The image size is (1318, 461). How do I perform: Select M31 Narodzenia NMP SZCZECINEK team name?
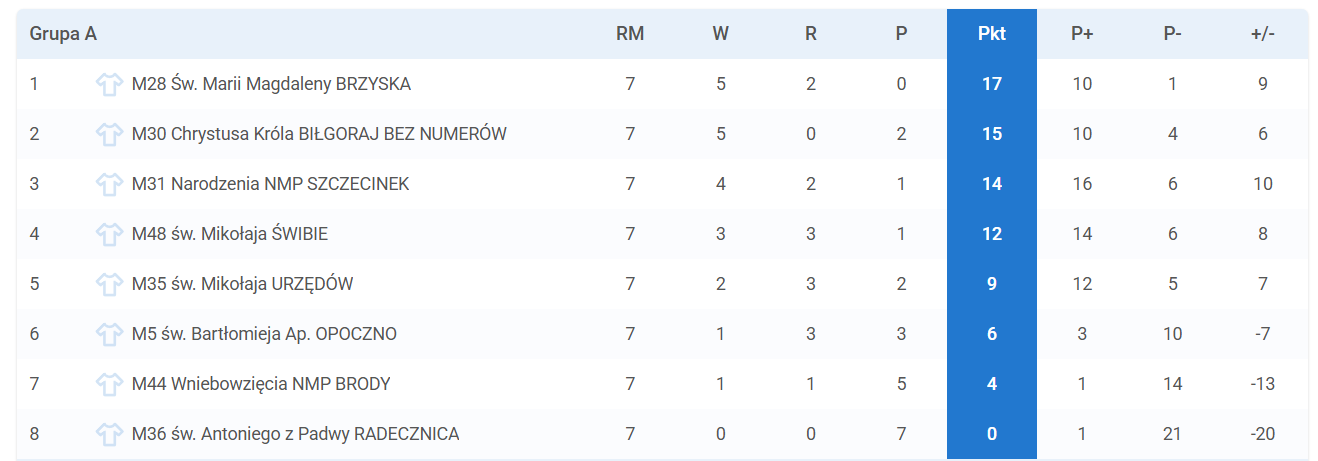click(x=270, y=184)
